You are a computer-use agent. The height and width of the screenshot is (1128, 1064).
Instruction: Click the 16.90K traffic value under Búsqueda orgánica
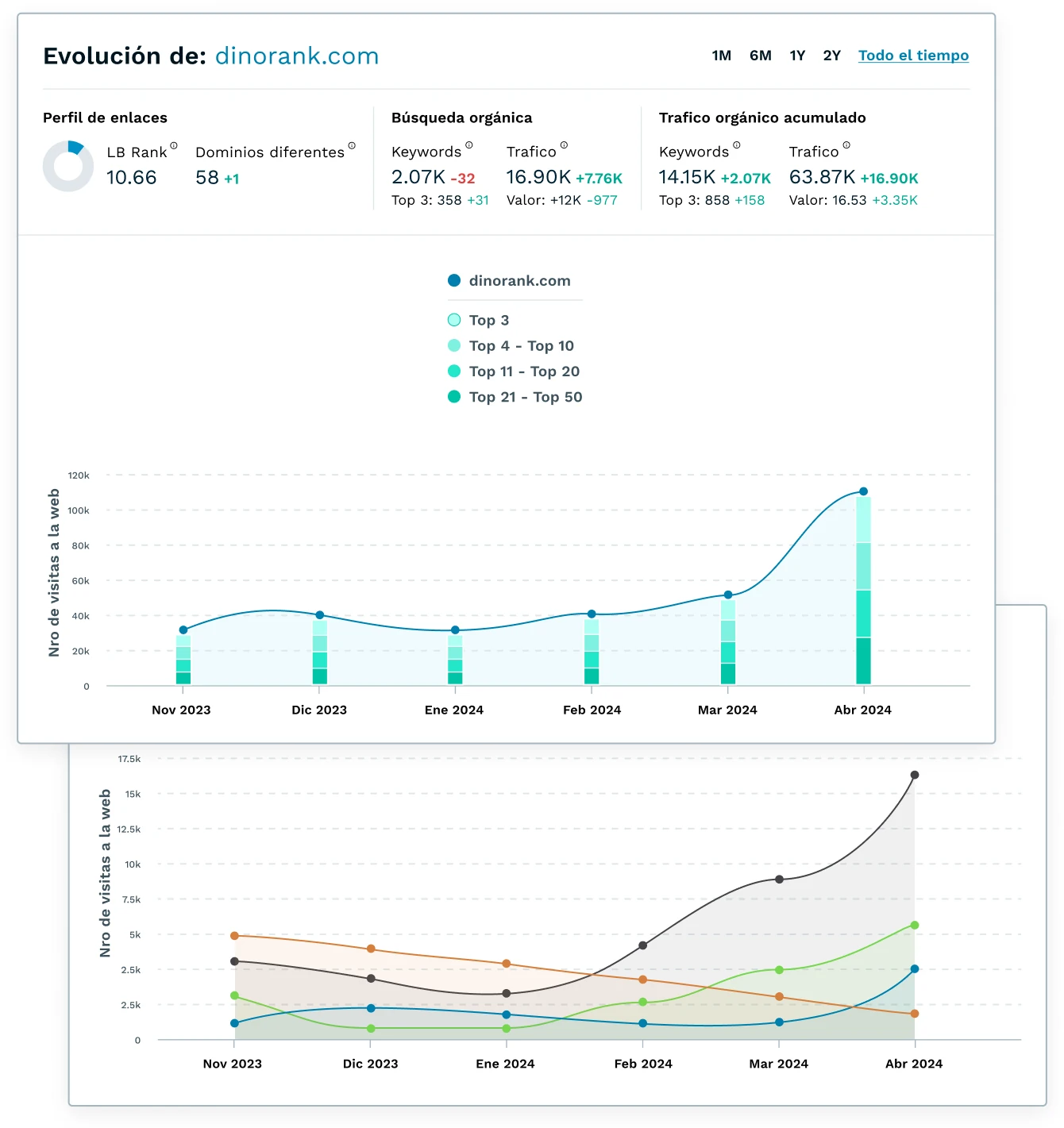point(539,177)
